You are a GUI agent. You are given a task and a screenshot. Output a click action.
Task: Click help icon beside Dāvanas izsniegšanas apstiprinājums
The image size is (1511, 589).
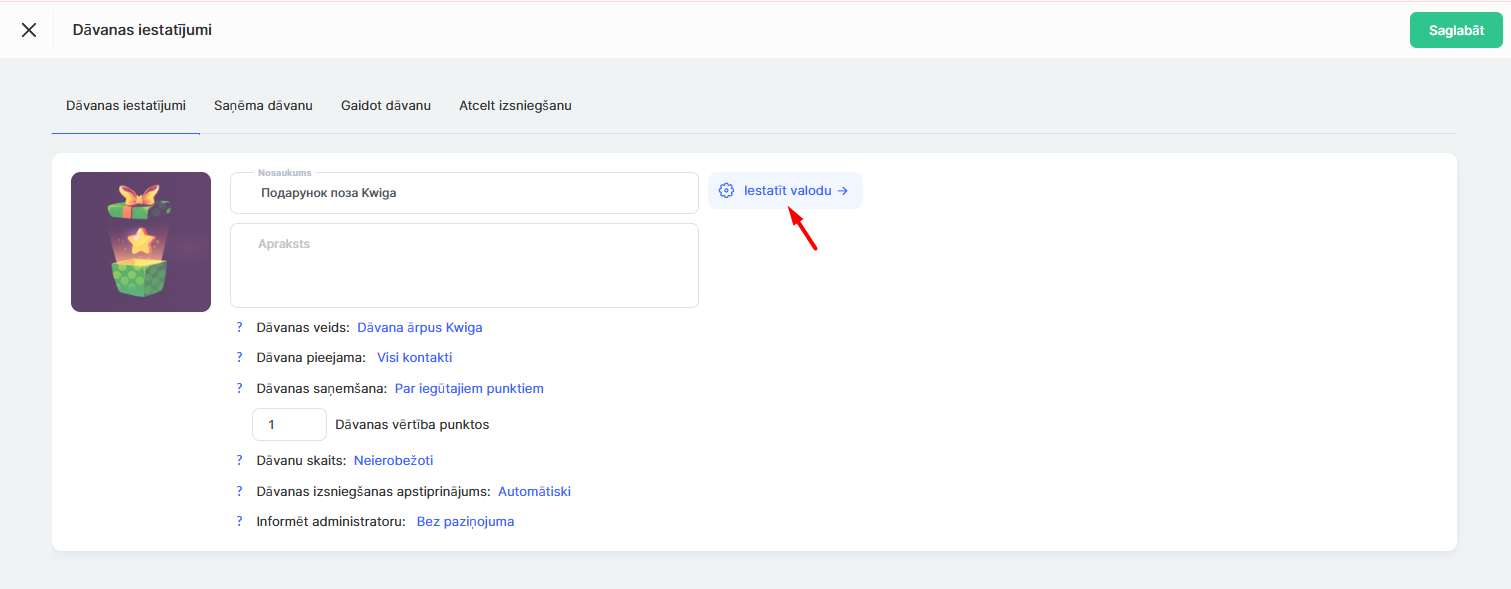[239, 491]
